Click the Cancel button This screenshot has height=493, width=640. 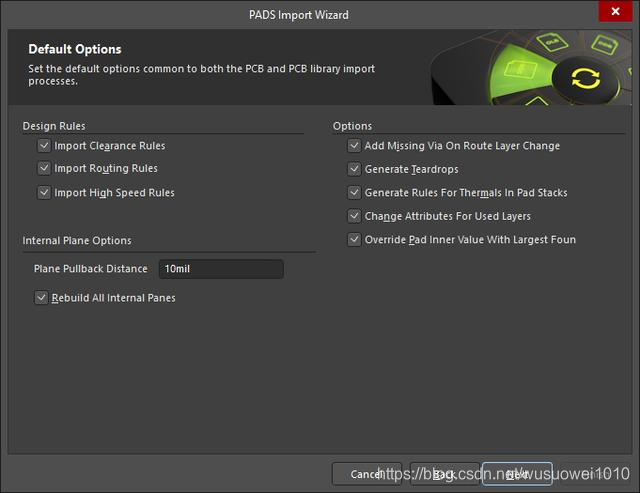tap(367, 474)
